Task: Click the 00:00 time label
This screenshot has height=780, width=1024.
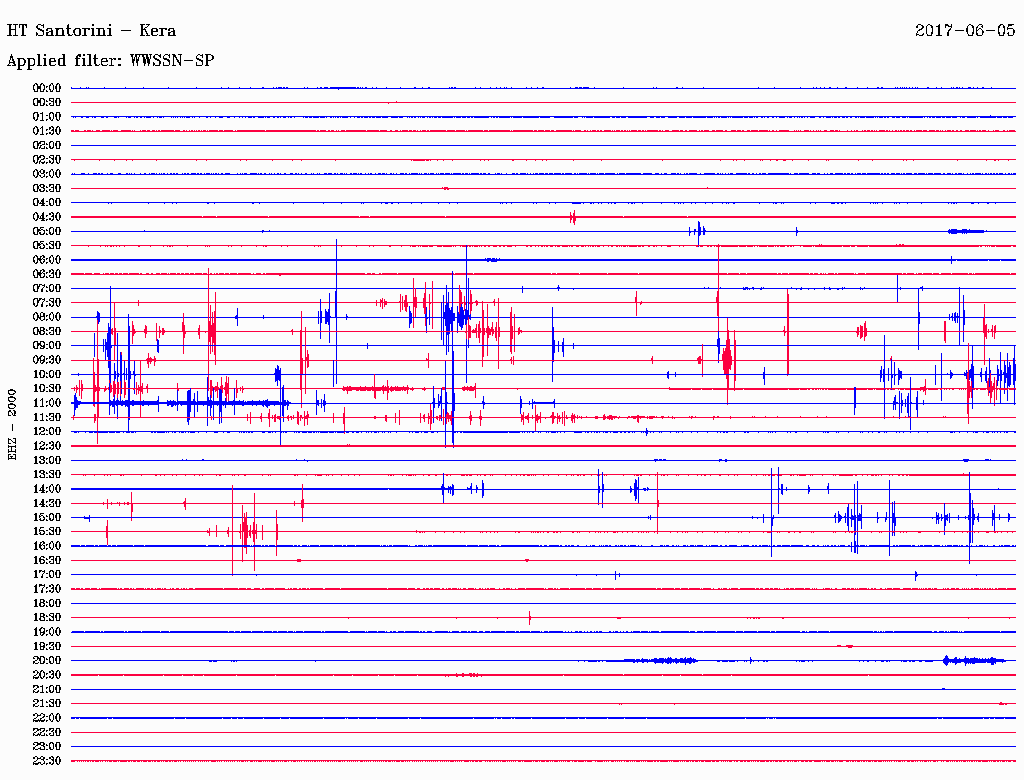Action: tap(47, 88)
